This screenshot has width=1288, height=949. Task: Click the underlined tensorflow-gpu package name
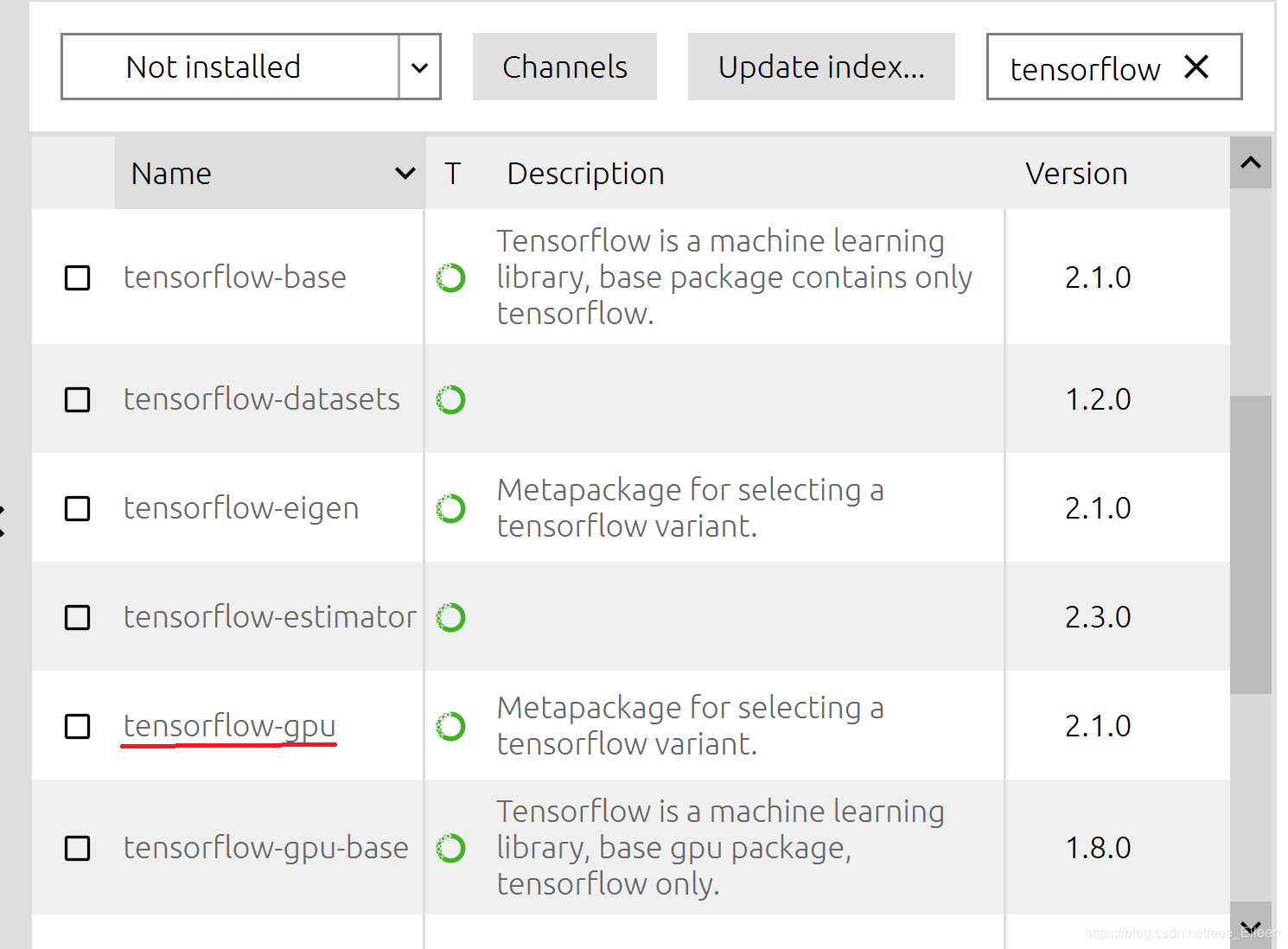tap(229, 726)
